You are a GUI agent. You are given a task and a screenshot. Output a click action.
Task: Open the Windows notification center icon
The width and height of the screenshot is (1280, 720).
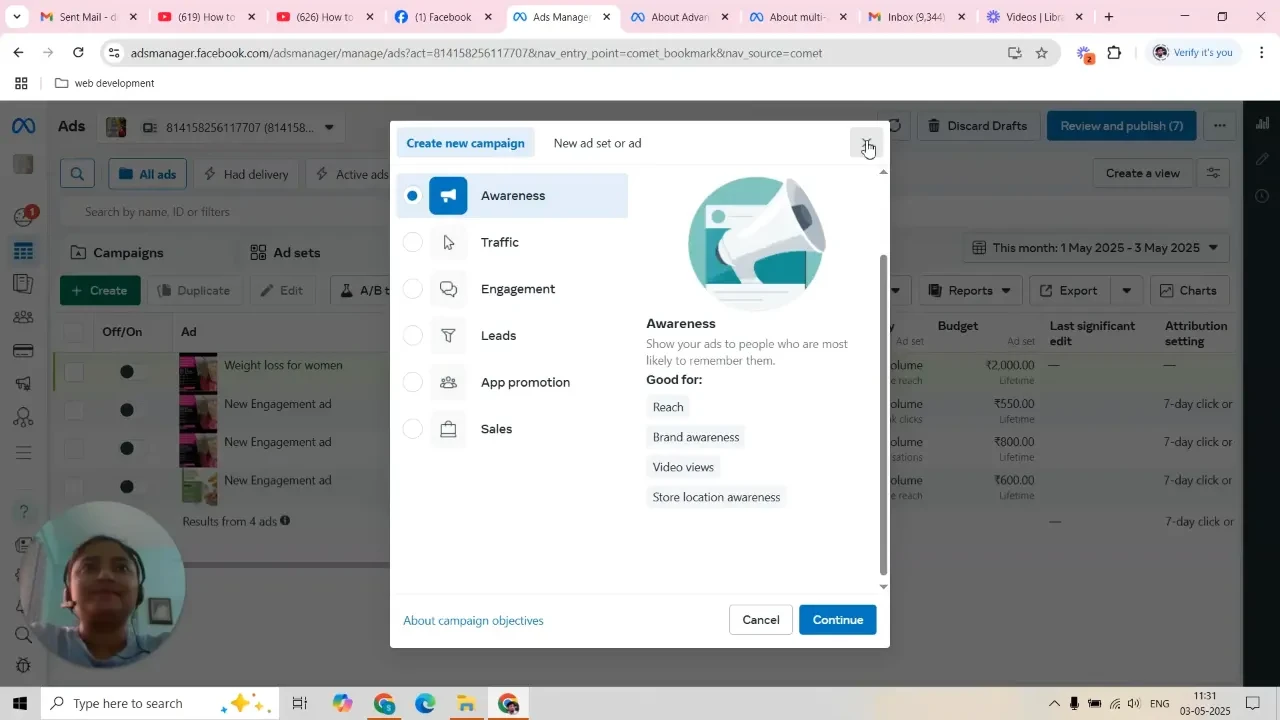1252,704
